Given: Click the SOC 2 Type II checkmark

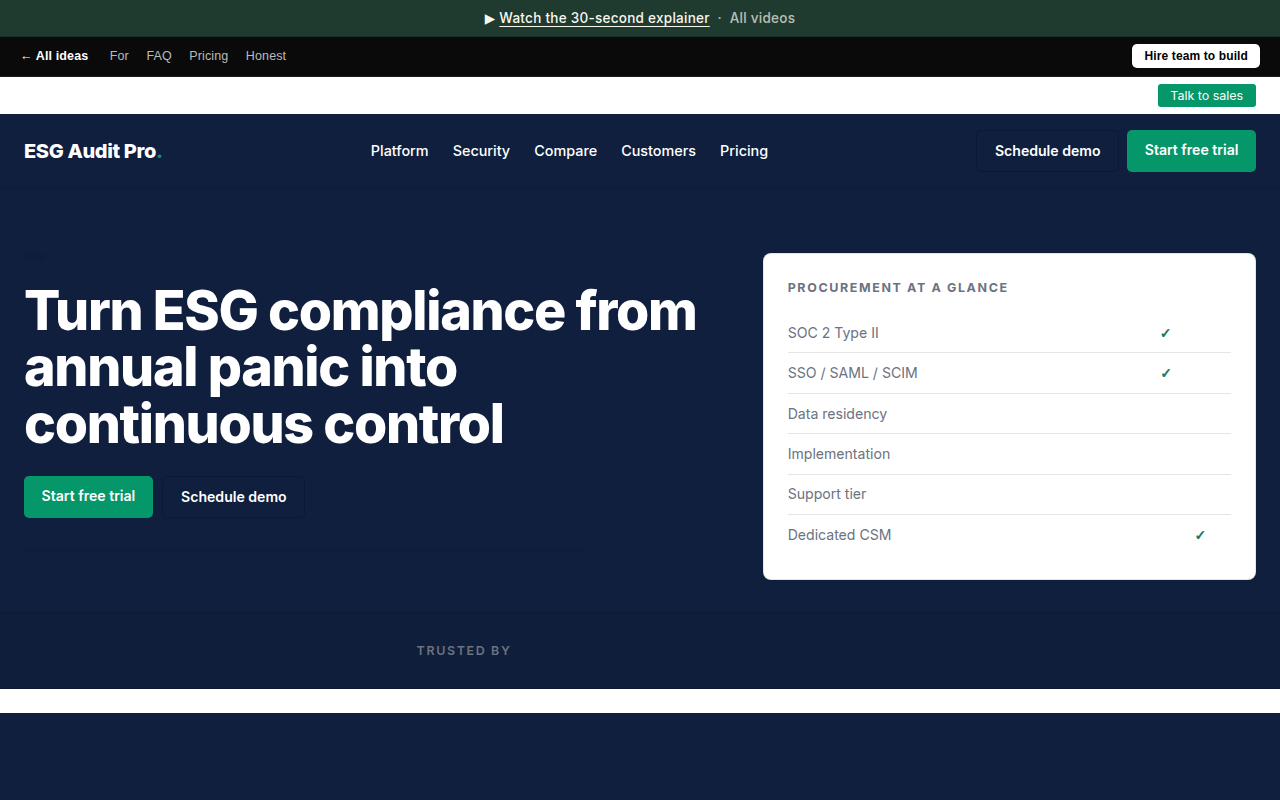Looking at the screenshot, I should tap(1165, 333).
